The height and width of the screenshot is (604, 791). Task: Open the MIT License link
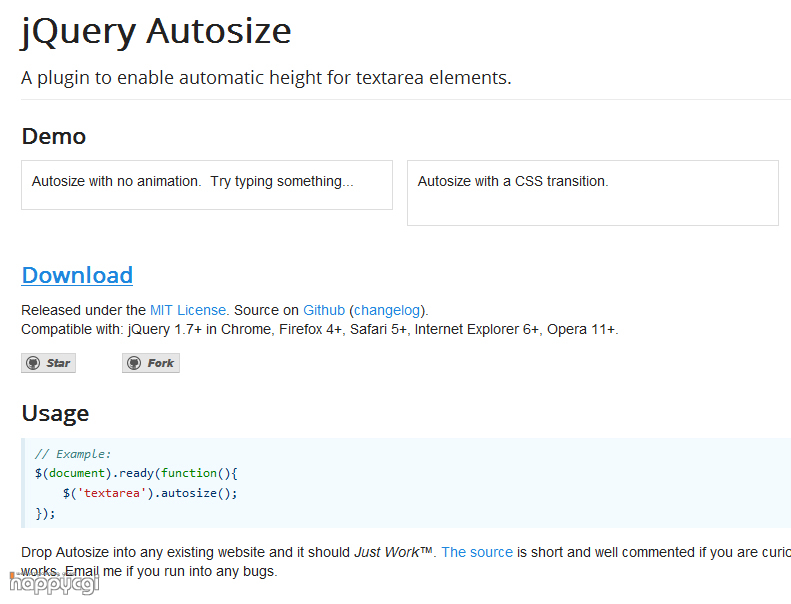click(188, 310)
